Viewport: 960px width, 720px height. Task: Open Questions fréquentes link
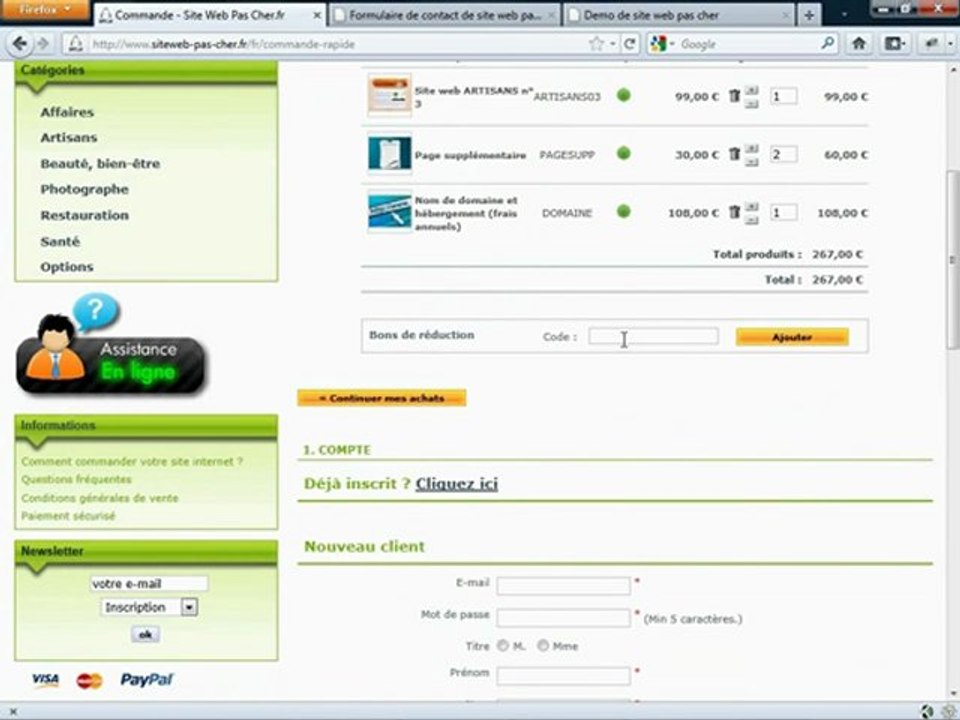(x=77, y=479)
